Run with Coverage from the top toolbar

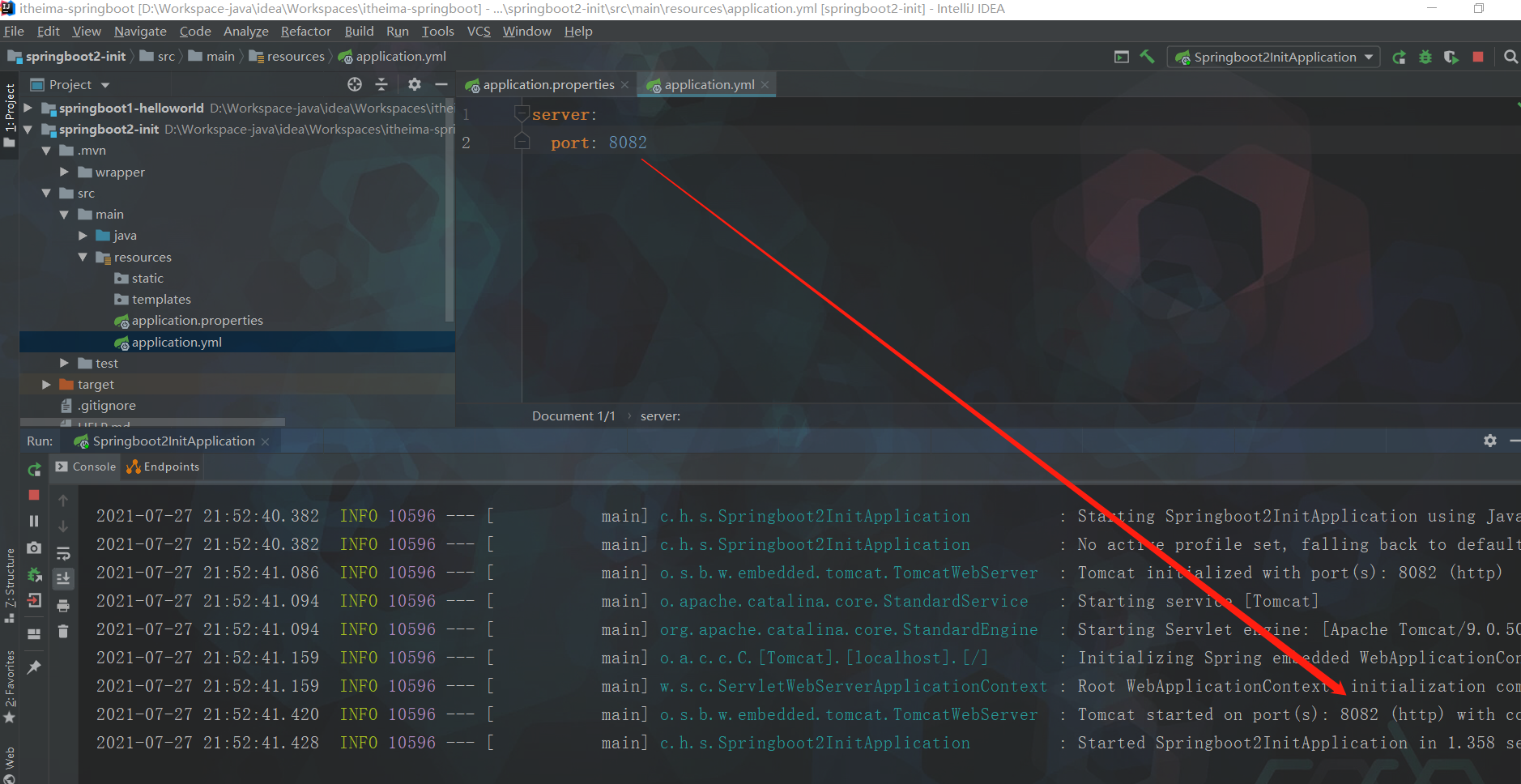point(1451,57)
